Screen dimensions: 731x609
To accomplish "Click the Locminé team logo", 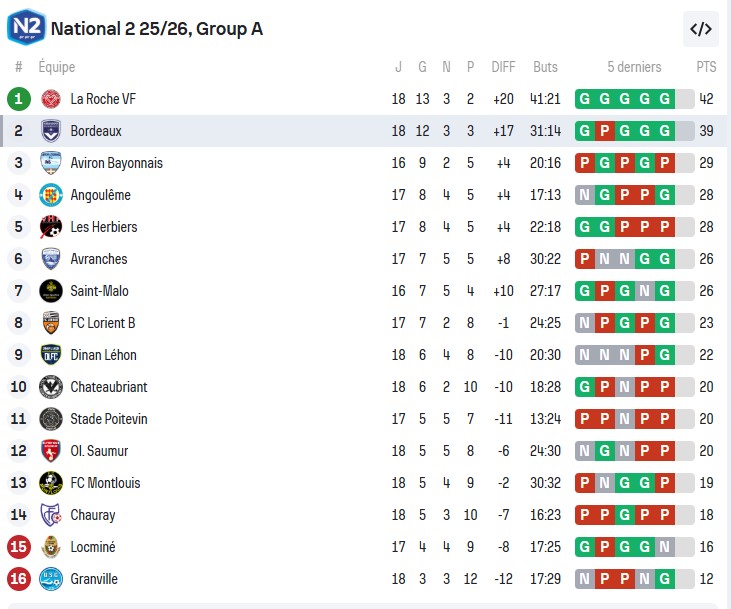I will pos(51,547).
